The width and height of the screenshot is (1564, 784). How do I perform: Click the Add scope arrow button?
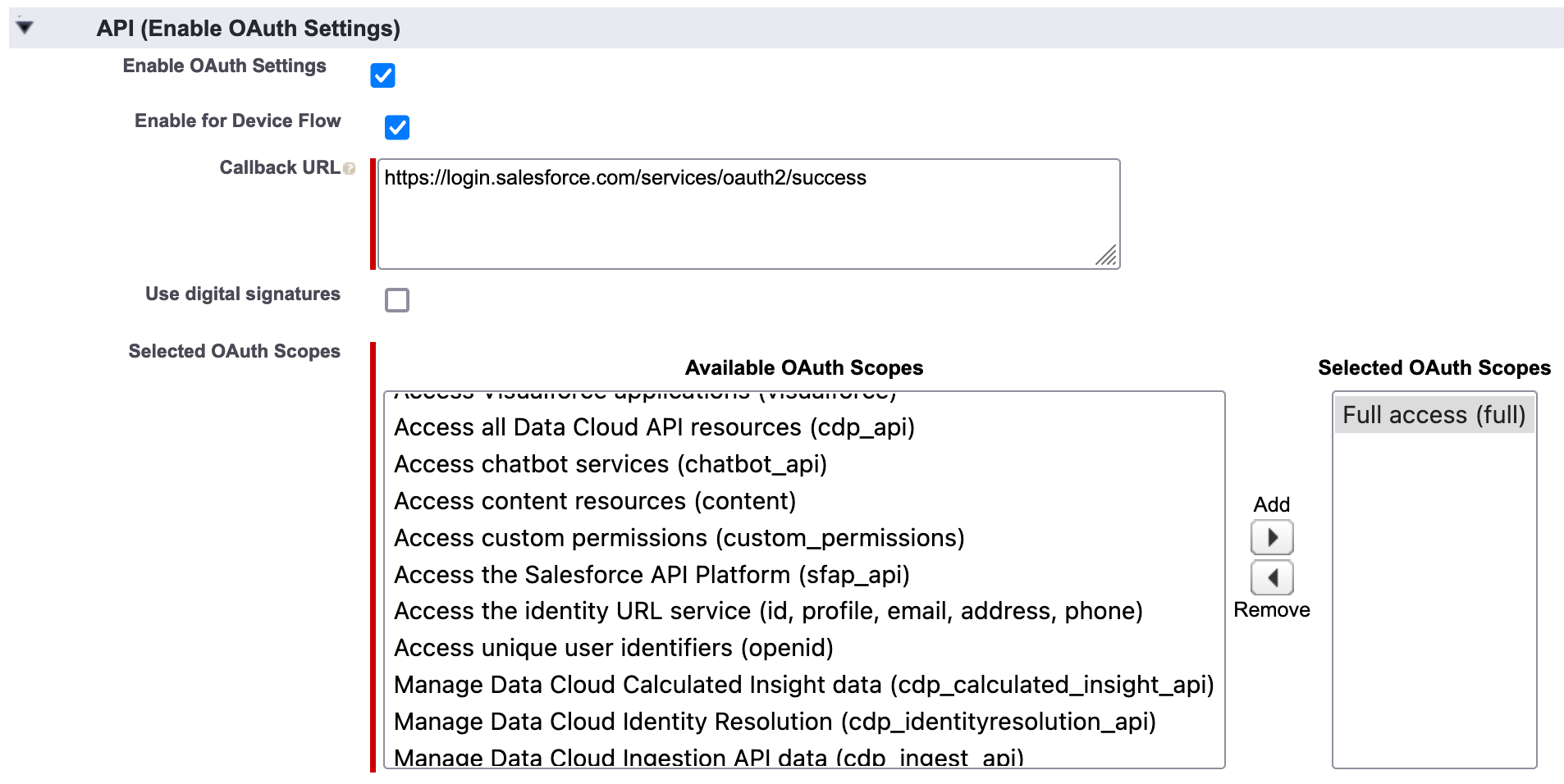[x=1272, y=538]
